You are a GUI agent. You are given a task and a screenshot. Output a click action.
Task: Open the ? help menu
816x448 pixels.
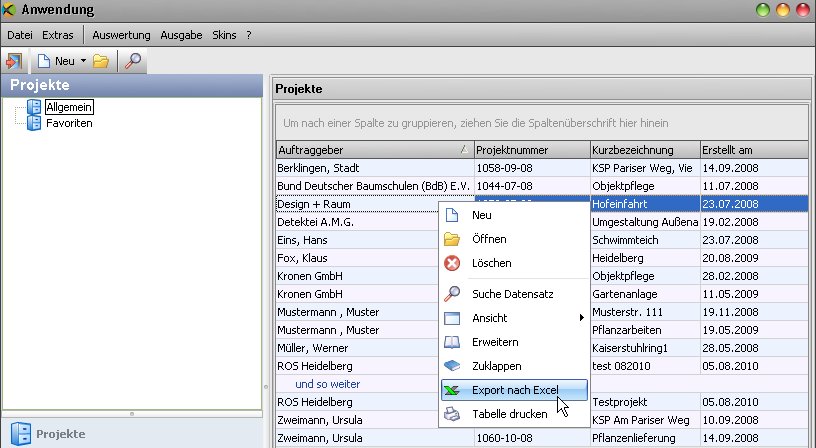(249, 35)
